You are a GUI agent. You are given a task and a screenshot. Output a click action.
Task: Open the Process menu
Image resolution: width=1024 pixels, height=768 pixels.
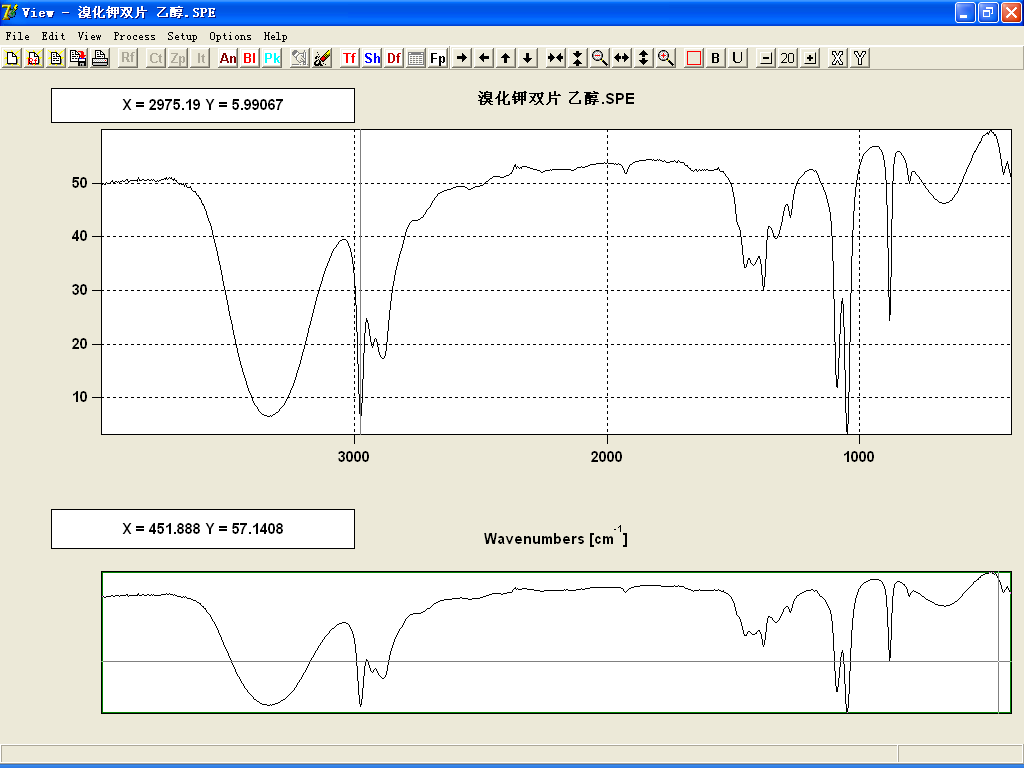coord(135,37)
